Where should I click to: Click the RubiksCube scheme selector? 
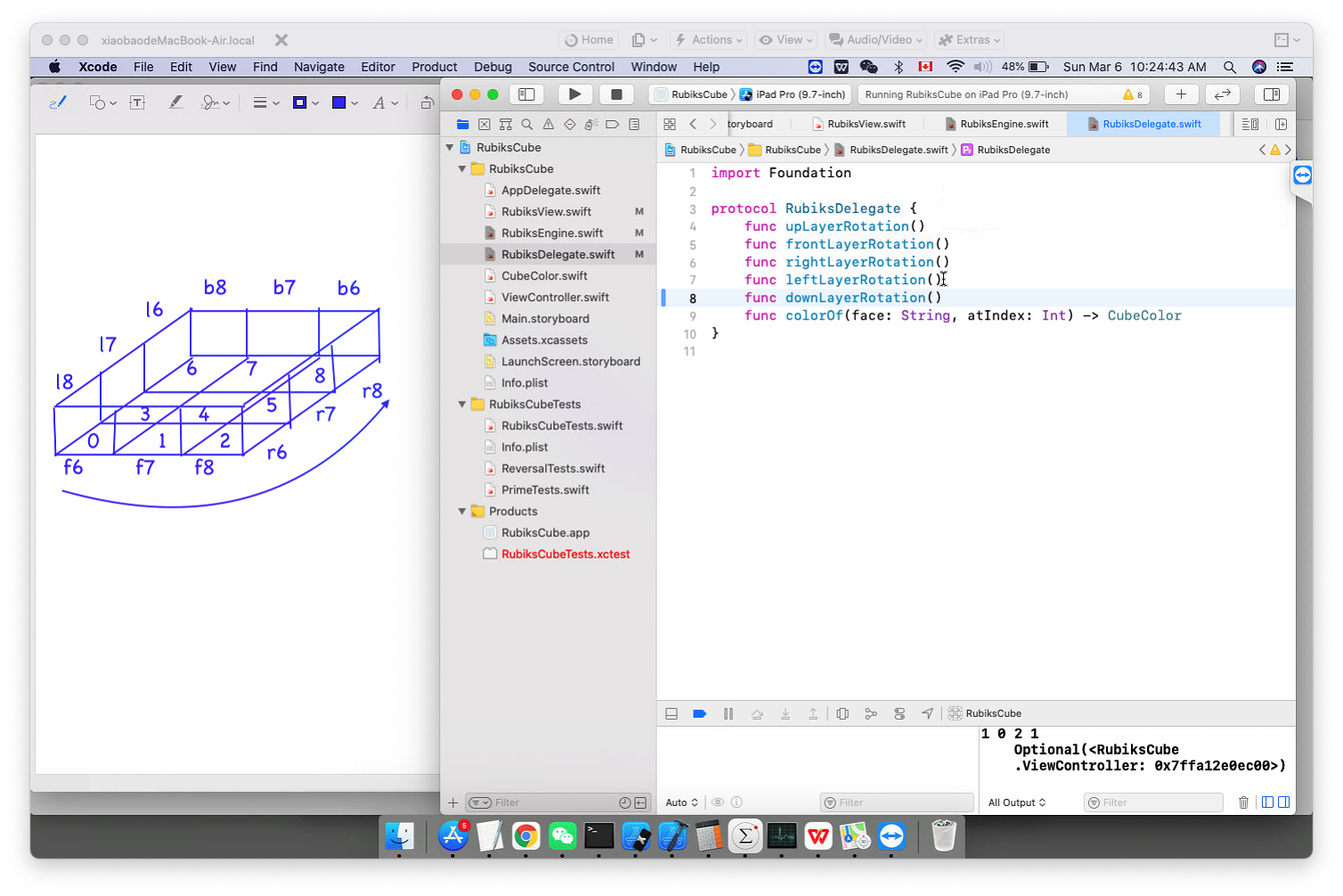(692, 94)
